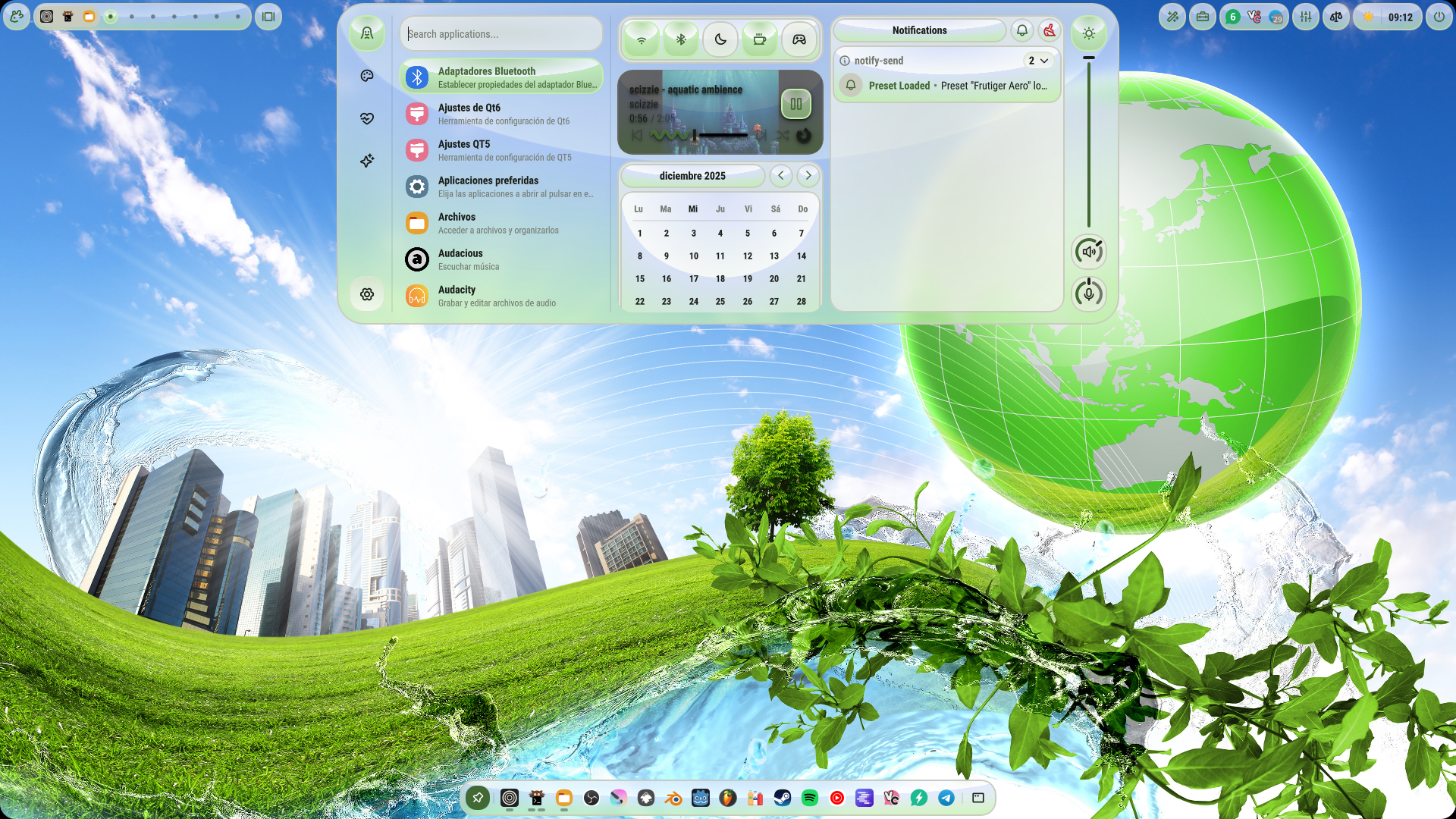Clear all notifications with broom icon
Image resolution: width=1456 pixels, height=819 pixels.
pos(1049,30)
